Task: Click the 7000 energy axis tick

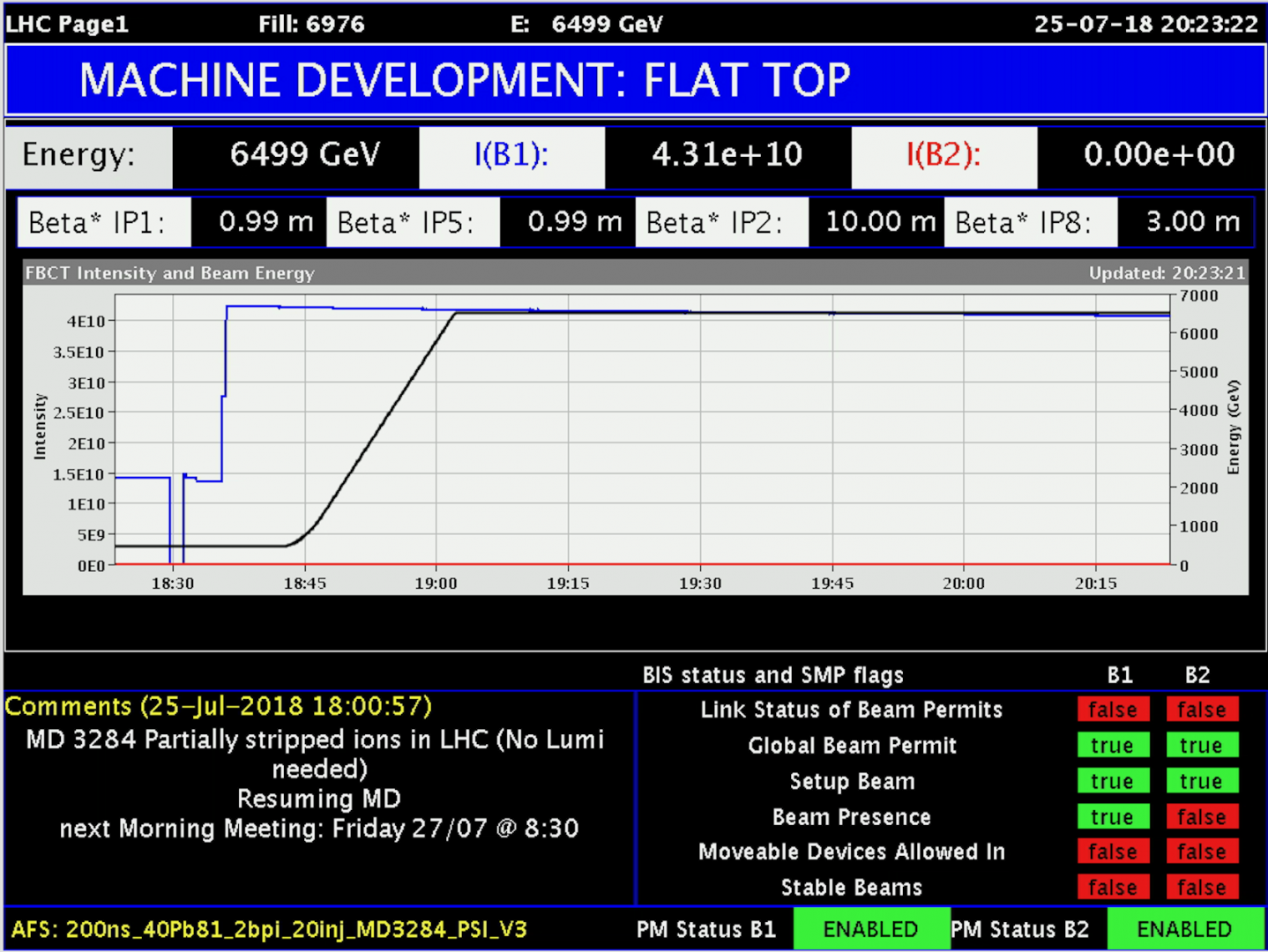Action: tap(1199, 296)
